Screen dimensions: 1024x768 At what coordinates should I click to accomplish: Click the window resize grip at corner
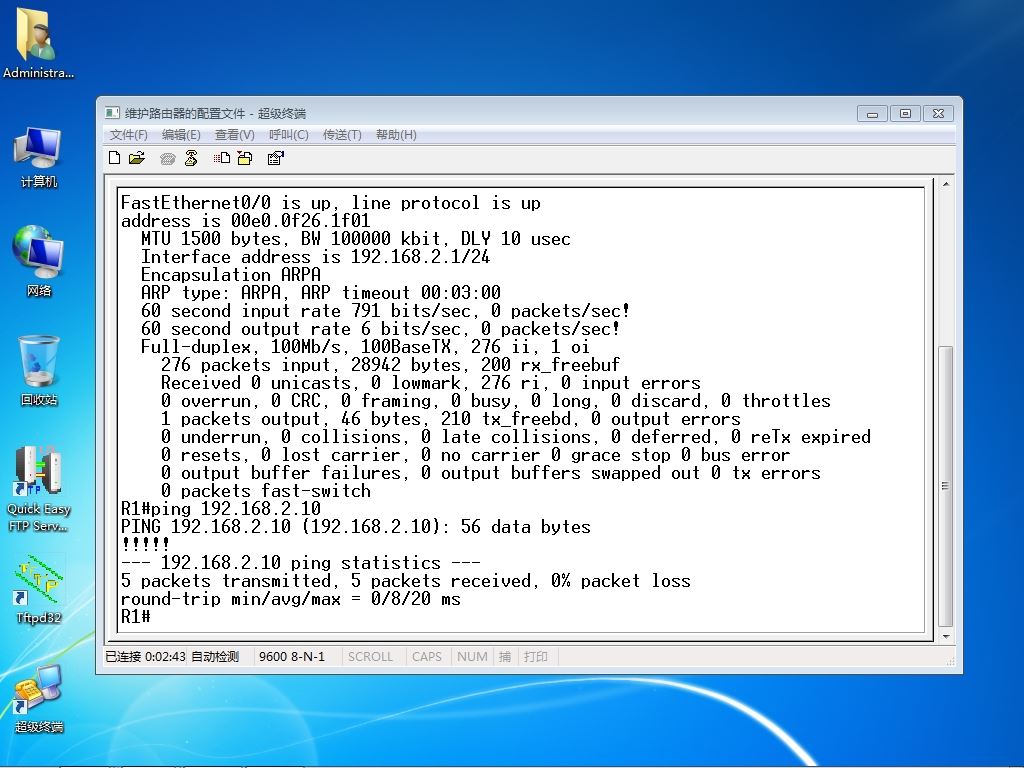[x=950, y=662]
